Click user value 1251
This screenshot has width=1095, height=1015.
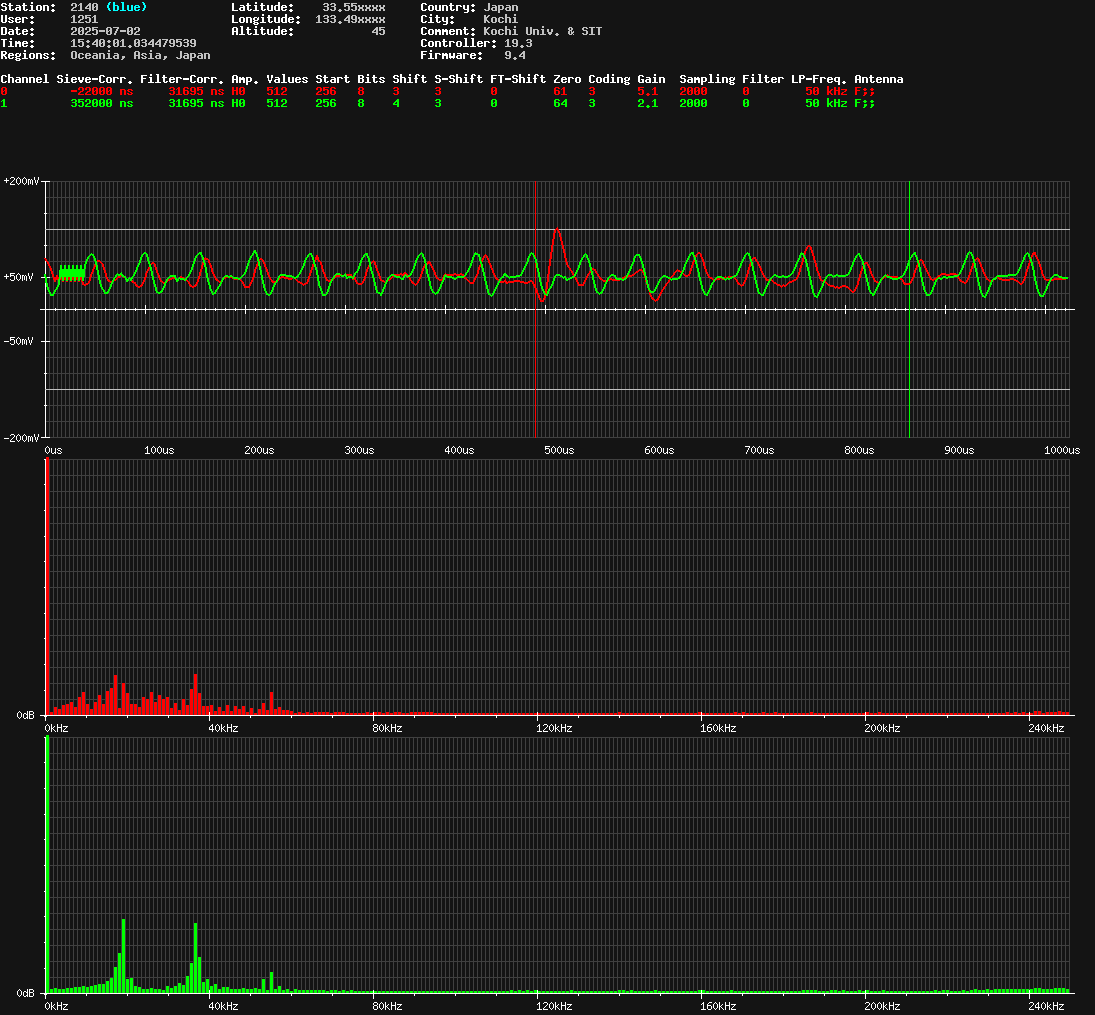(84, 19)
